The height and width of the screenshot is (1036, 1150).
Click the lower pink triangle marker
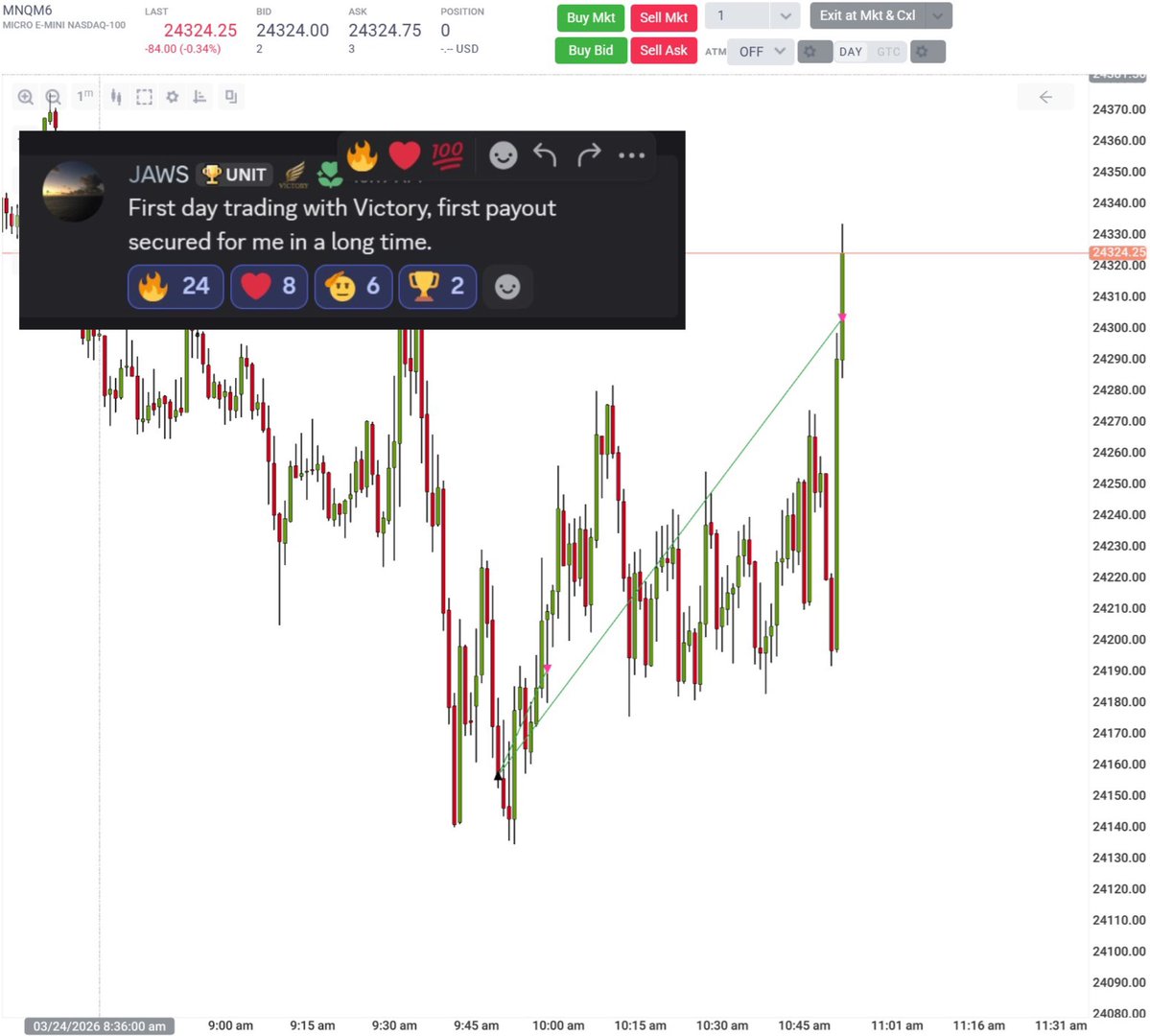547,669
